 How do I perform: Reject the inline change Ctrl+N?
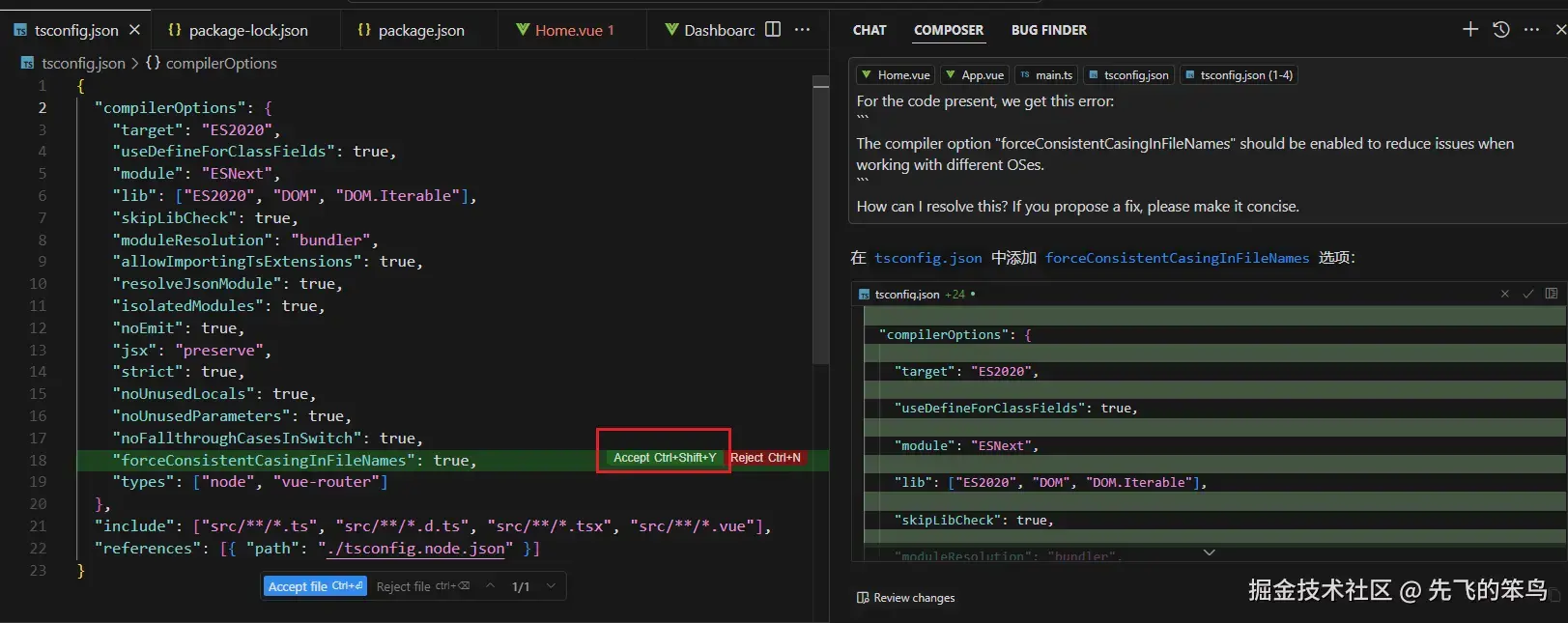pos(765,458)
